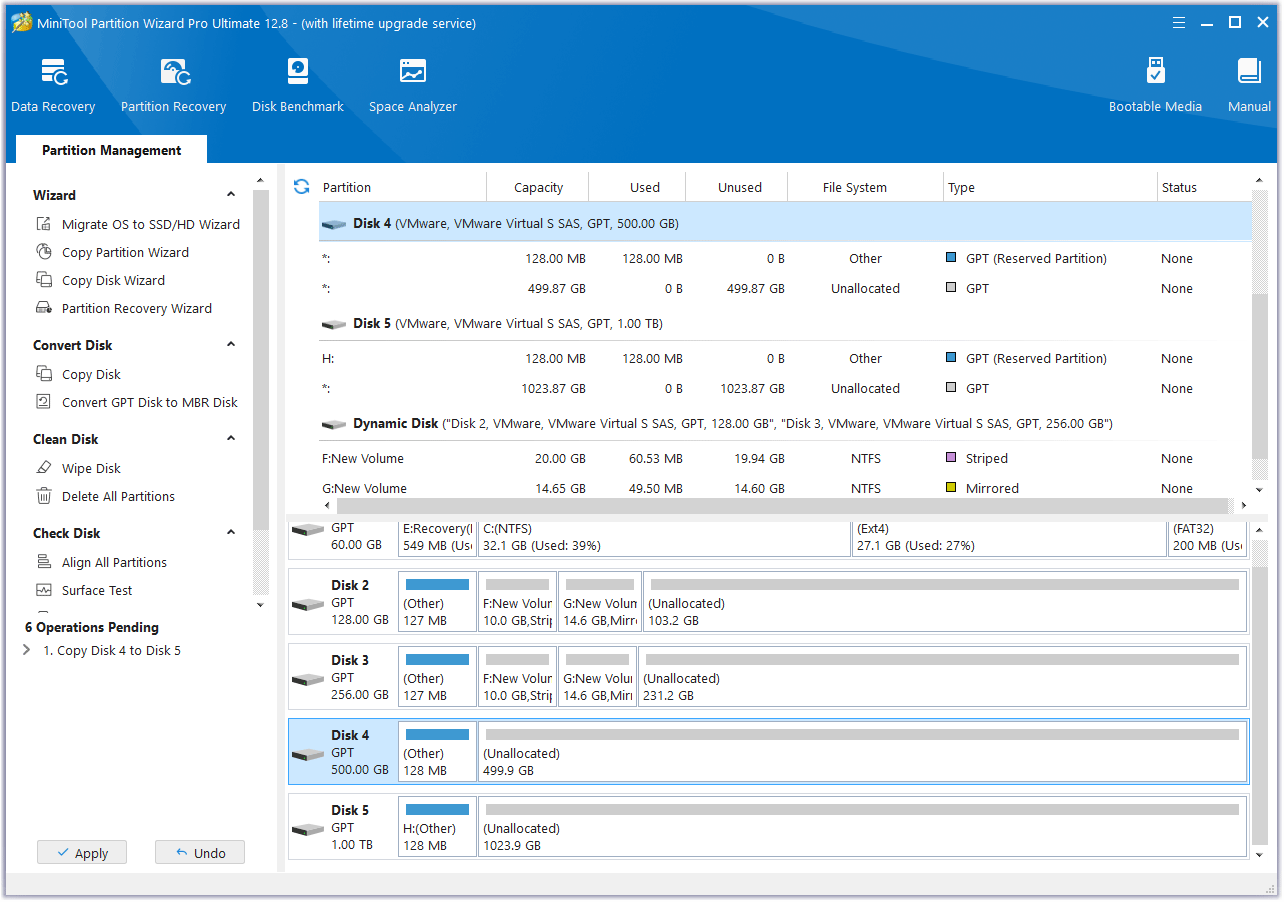Collapse the Convert Disk section

231,345
